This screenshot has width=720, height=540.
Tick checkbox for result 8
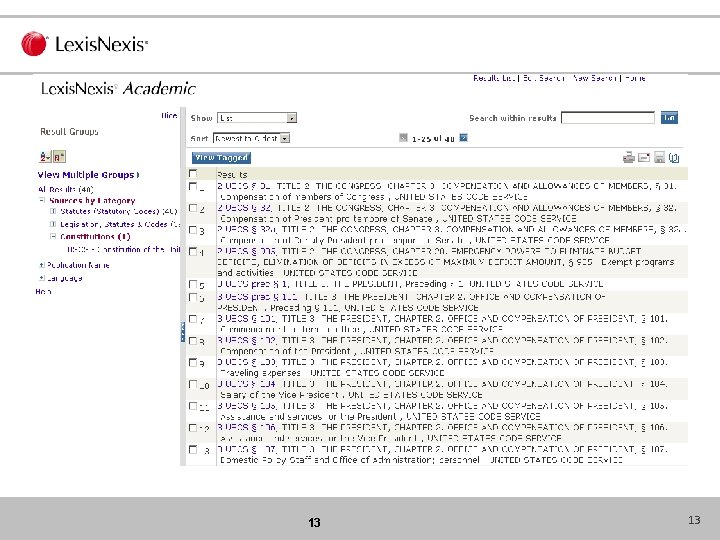[193, 341]
